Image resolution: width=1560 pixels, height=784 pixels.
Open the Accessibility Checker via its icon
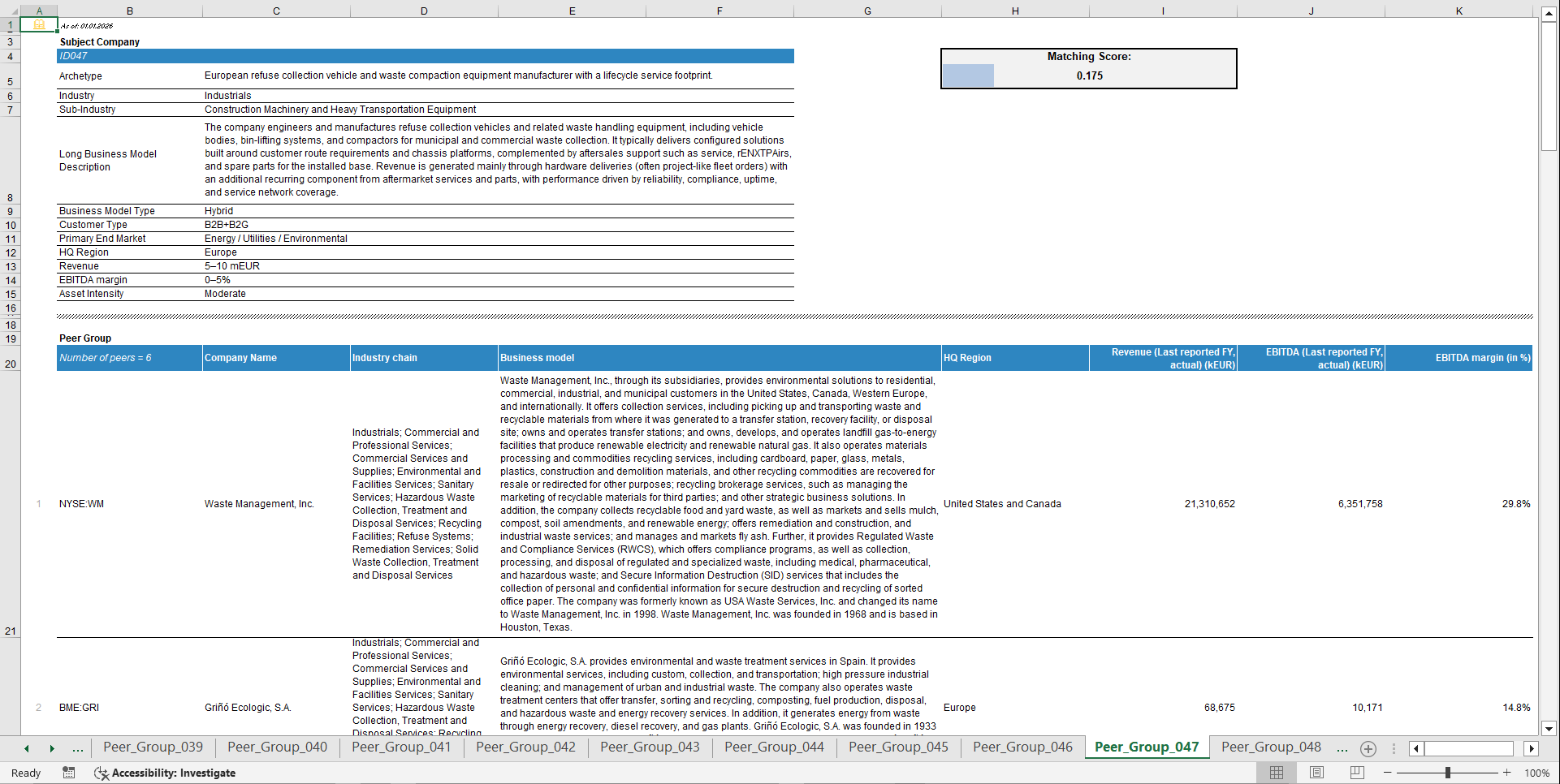(x=102, y=773)
